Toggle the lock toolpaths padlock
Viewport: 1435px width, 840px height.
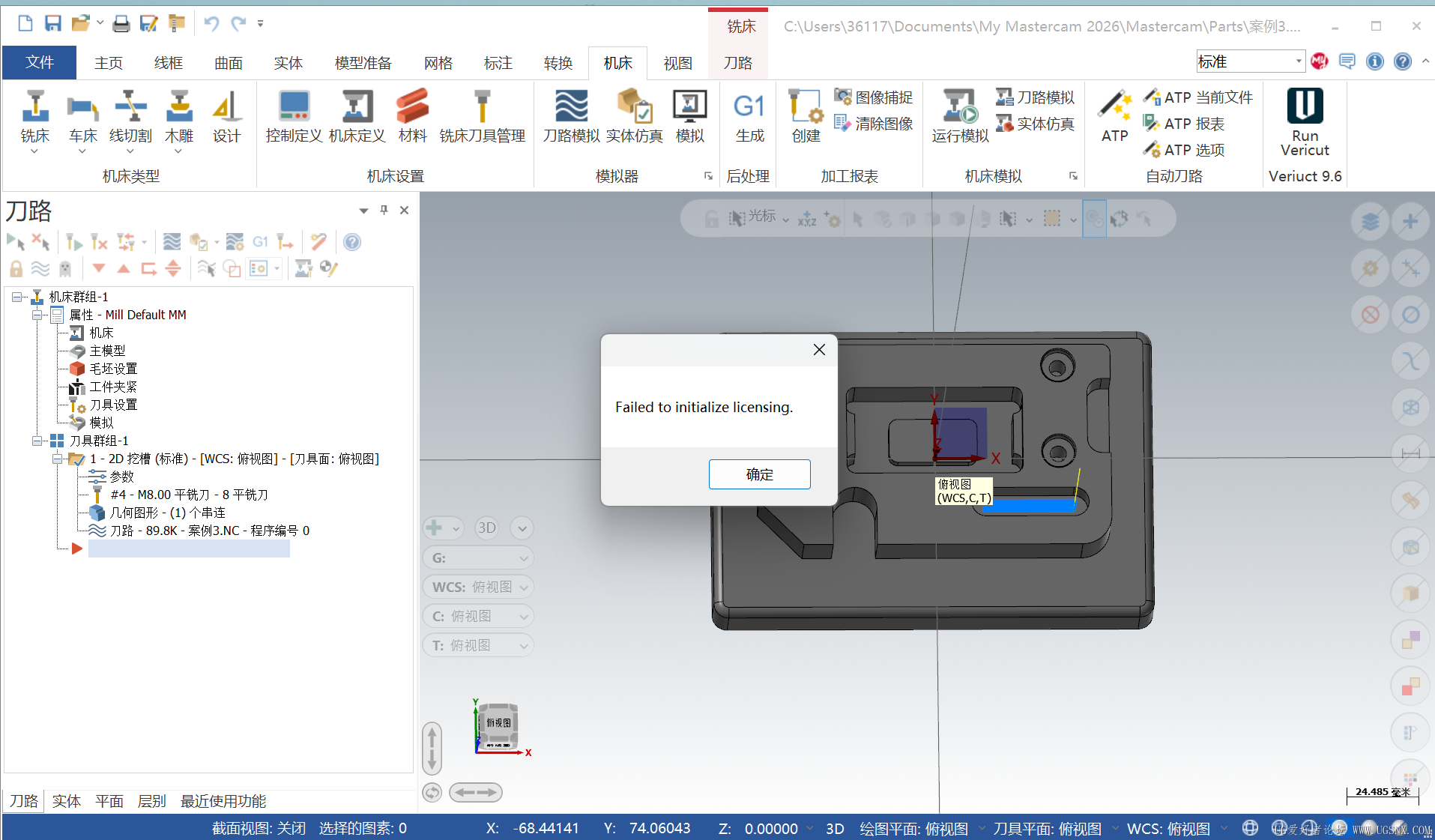tap(16, 268)
